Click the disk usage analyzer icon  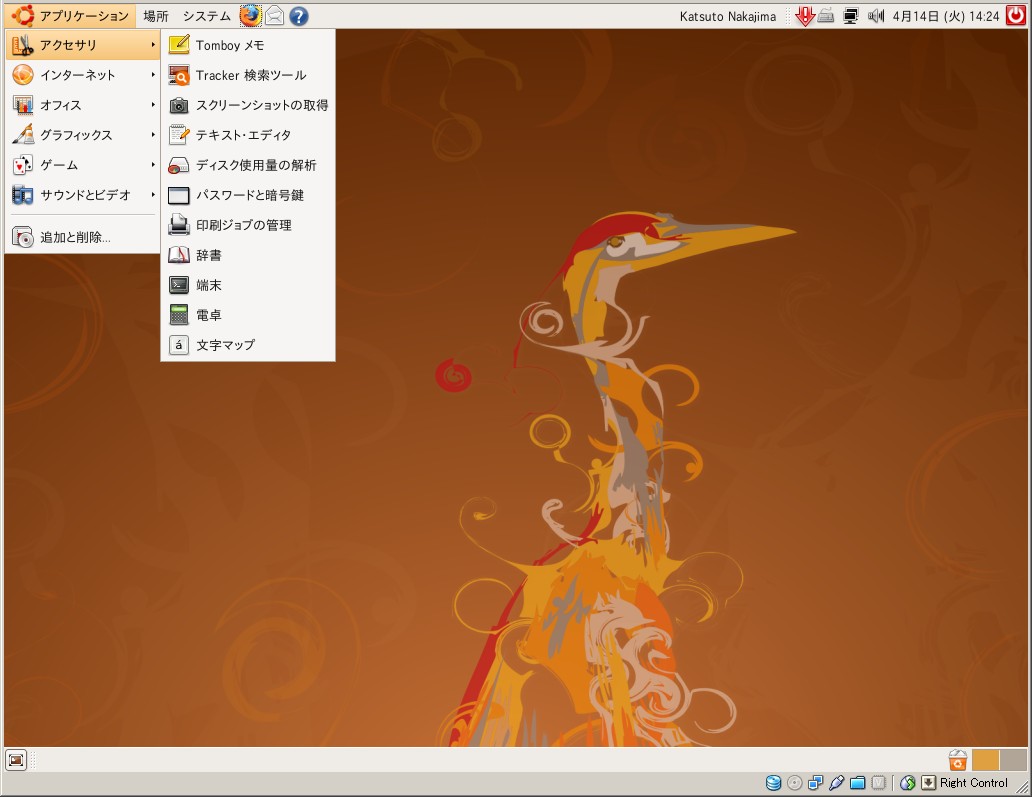coord(178,165)
